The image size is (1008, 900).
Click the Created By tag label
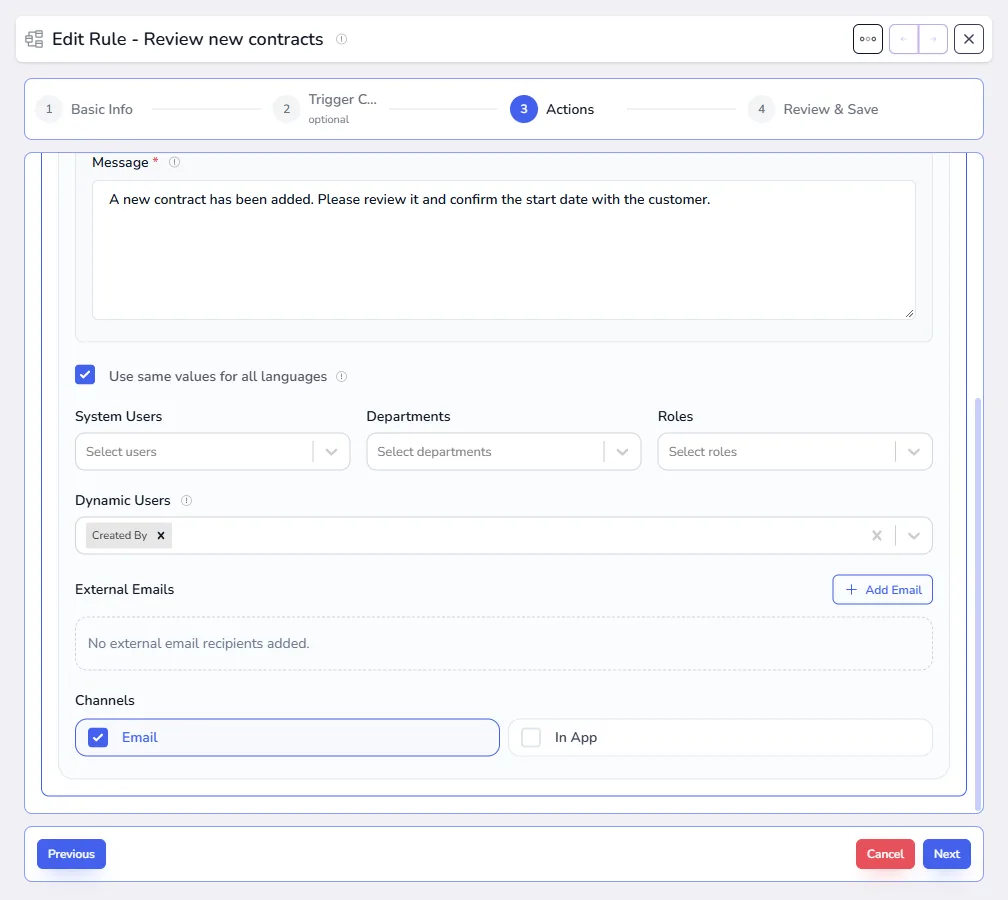[120, 536]
